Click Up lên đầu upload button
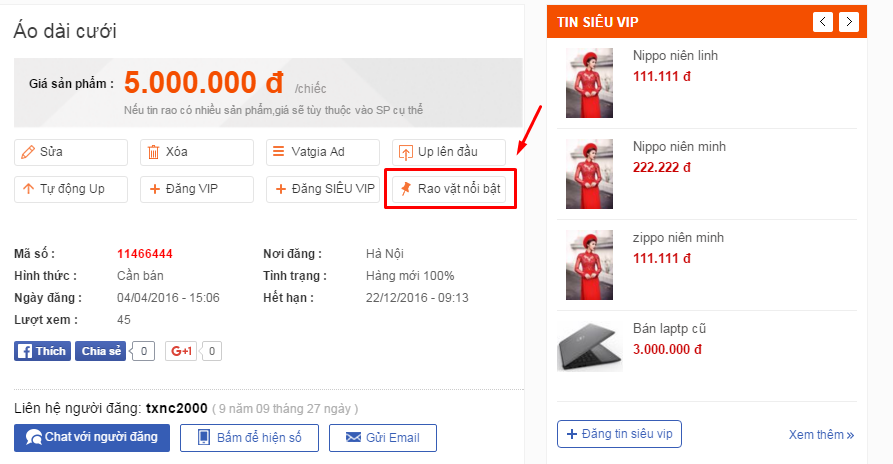Viewport: 893px width, 464px height. 449,152
